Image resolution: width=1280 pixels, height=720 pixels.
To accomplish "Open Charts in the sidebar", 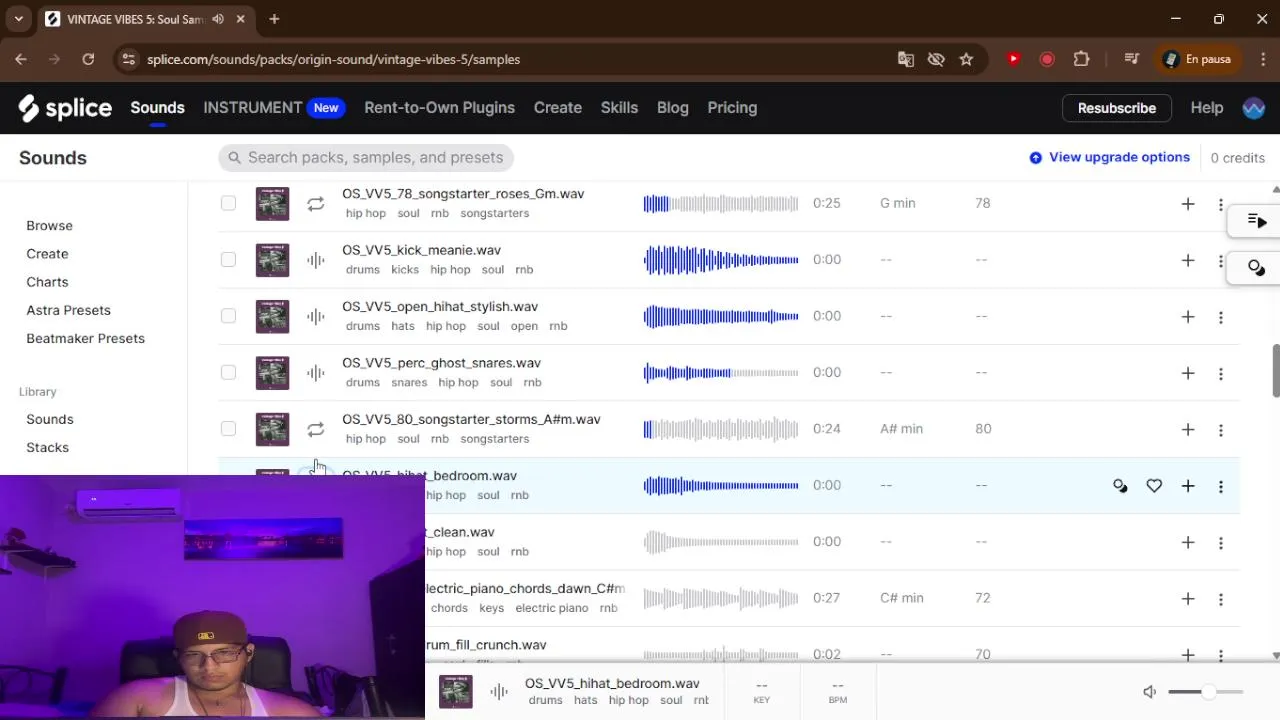I will click(47, 282).
